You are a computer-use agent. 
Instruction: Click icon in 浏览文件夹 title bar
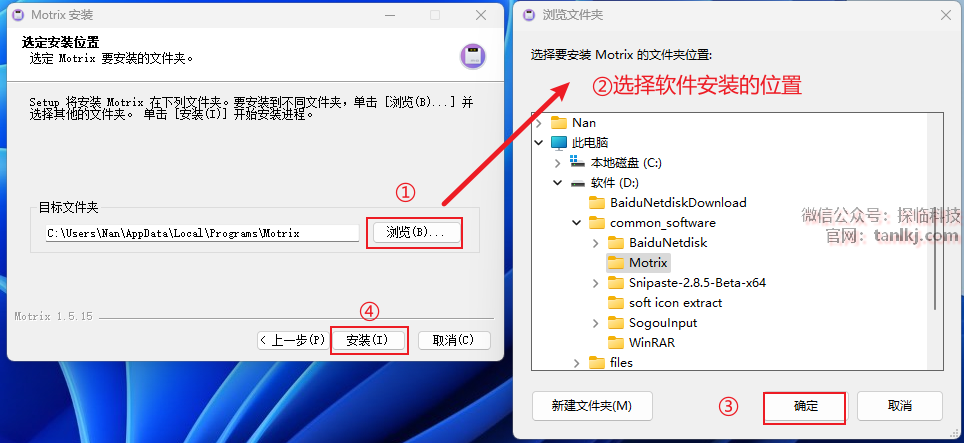pyautogui.click(x=528, y=15)
